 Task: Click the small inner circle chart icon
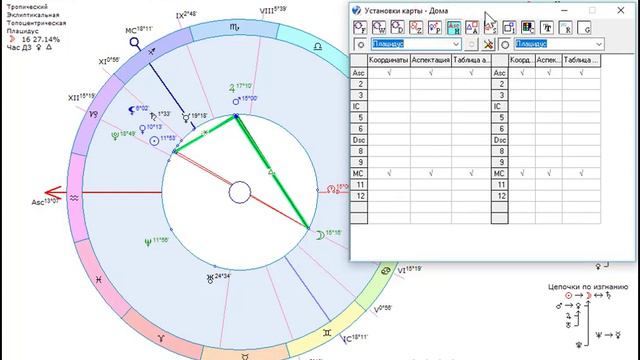click(x=360, y=44)
